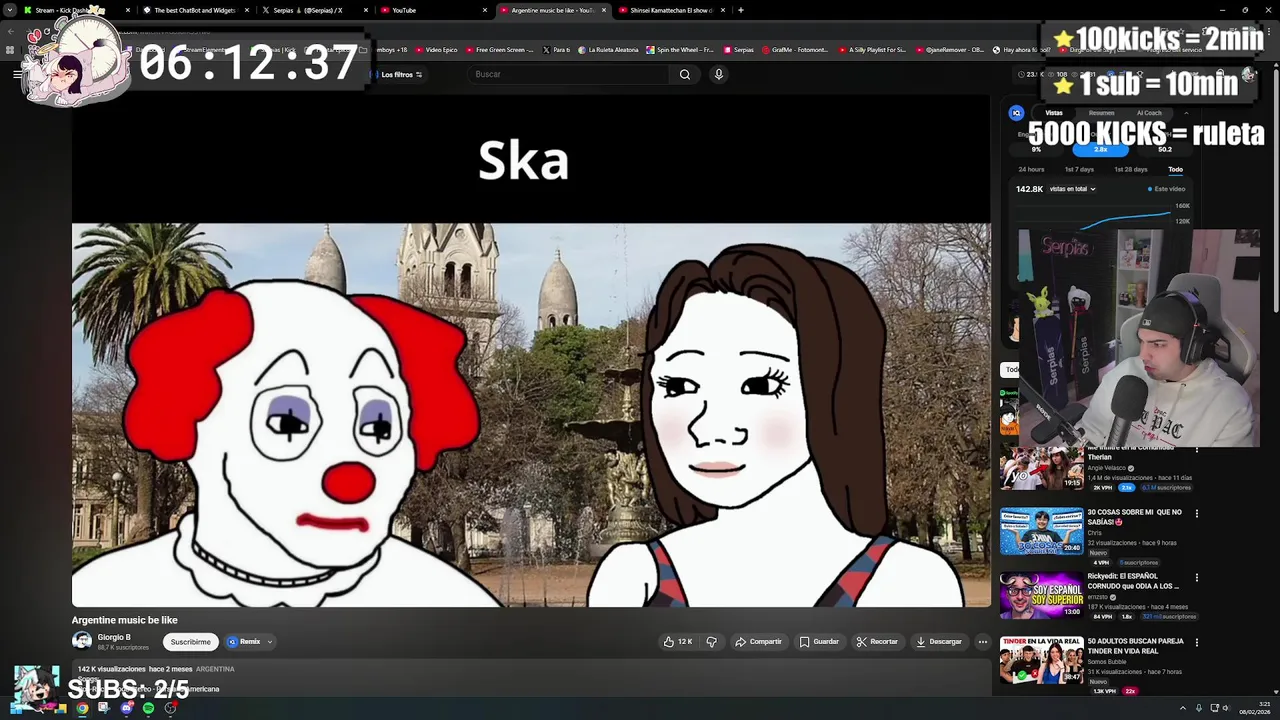
Task: Open 'Video Epico' bookmark
Action: [x=435, y=50]
